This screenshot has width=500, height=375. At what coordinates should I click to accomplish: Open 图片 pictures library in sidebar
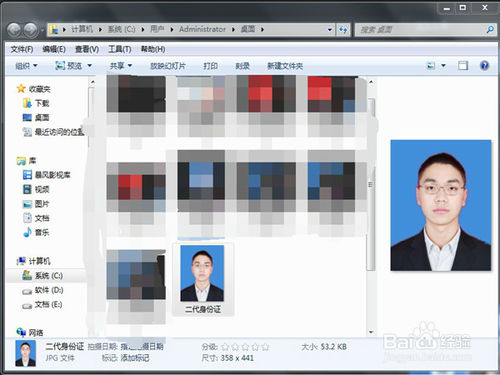(x=36, y=204)
